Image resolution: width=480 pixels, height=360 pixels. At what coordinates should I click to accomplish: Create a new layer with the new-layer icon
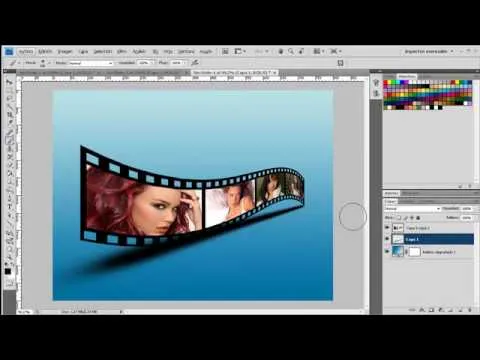[460, 310]
